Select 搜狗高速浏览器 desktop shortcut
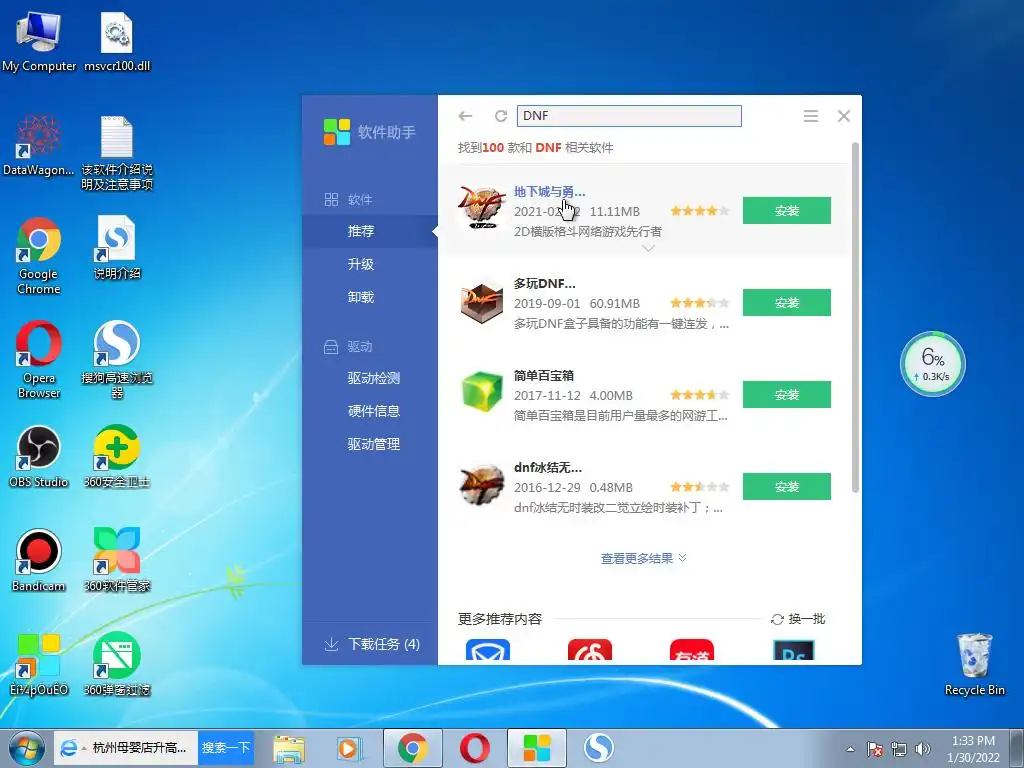The image size is (1024, 768). tap(117, 359)
